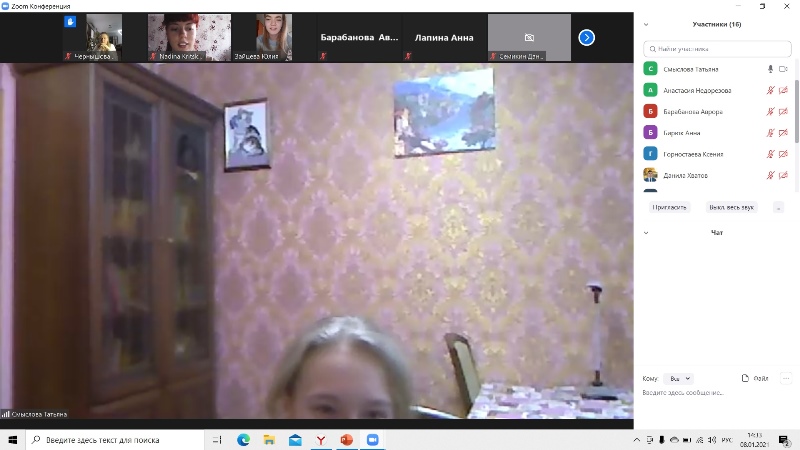Open the Кому recipient dropdown
Viewport: 800px width, 450px height.
click(x=680, y=379)
